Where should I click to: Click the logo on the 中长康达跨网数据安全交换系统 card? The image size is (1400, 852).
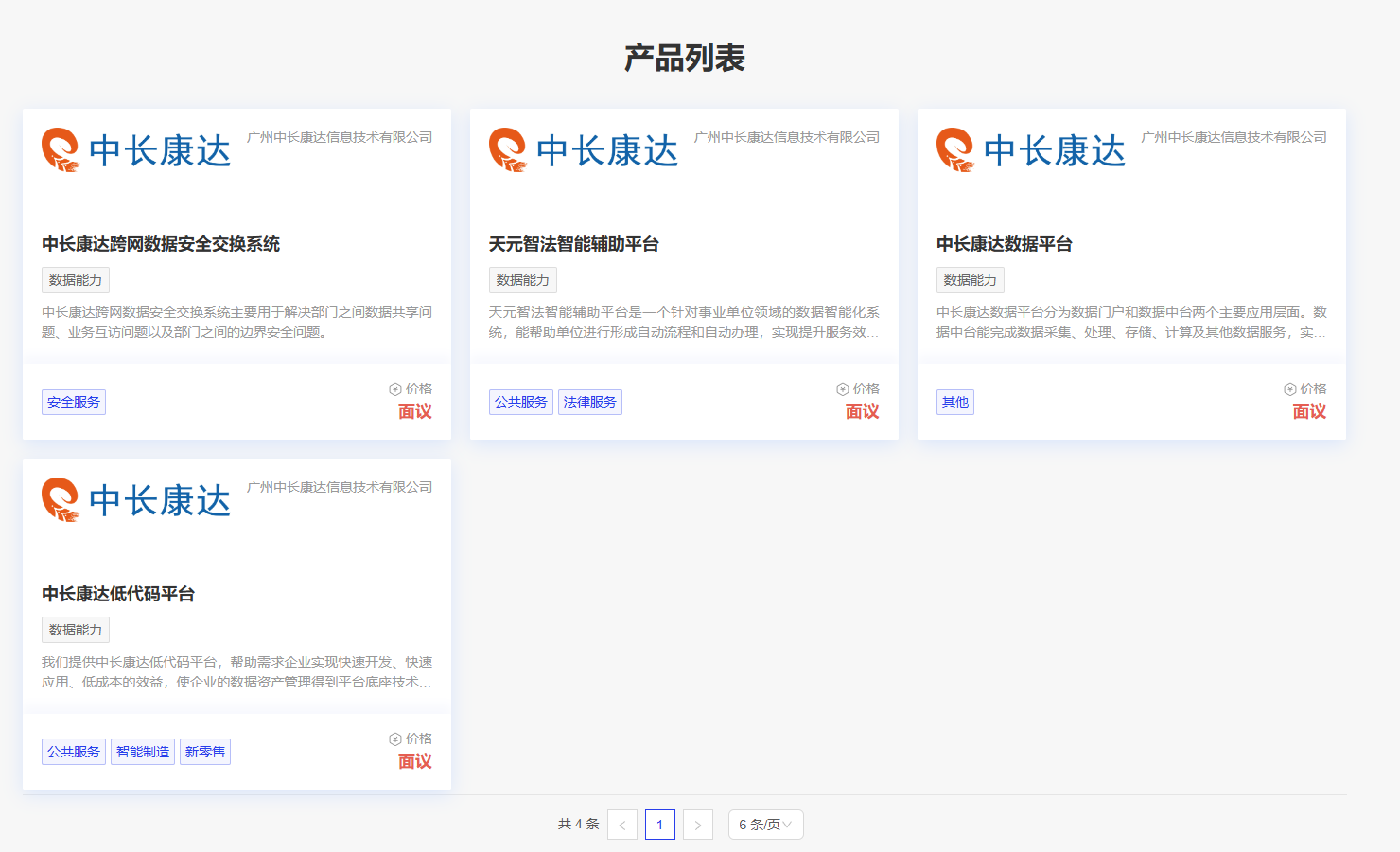[x=136, y=150]
